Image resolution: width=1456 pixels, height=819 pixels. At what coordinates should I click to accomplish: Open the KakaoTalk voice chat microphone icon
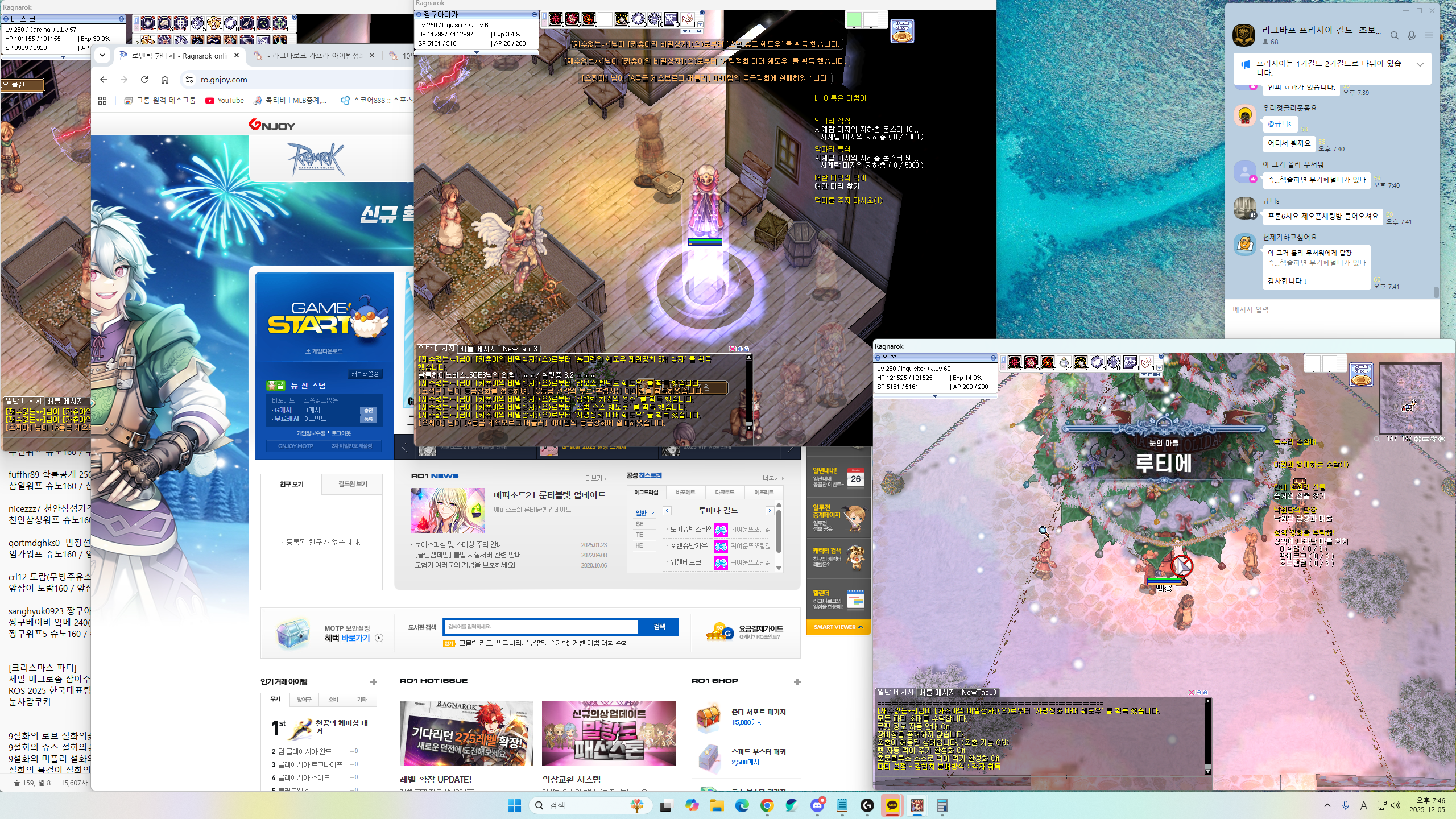1411,35
